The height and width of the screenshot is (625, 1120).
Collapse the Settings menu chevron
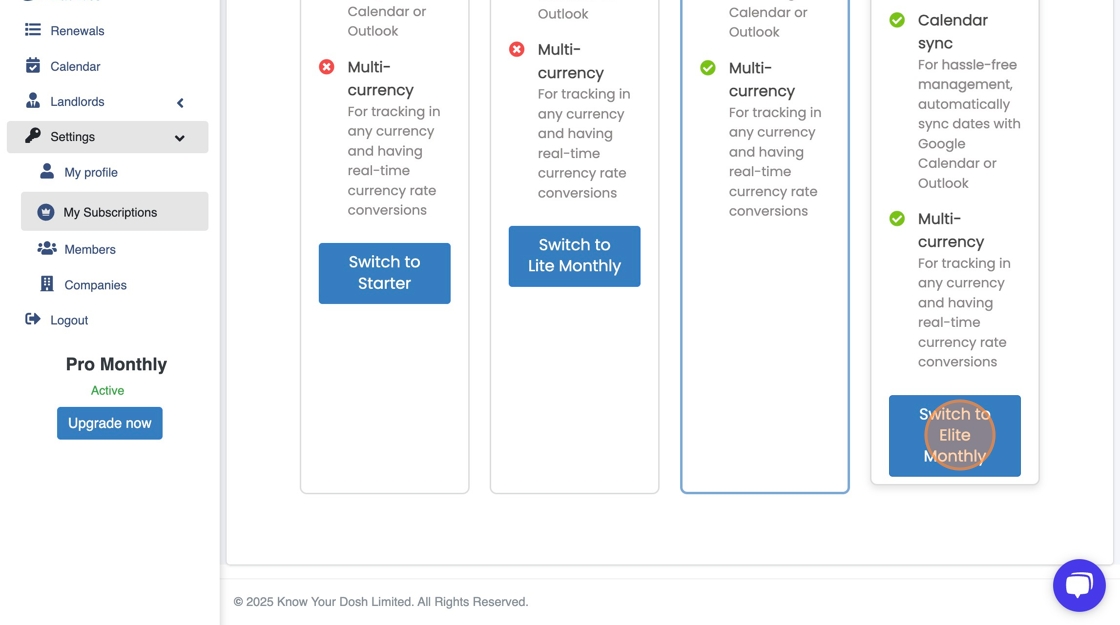[180, 138]
